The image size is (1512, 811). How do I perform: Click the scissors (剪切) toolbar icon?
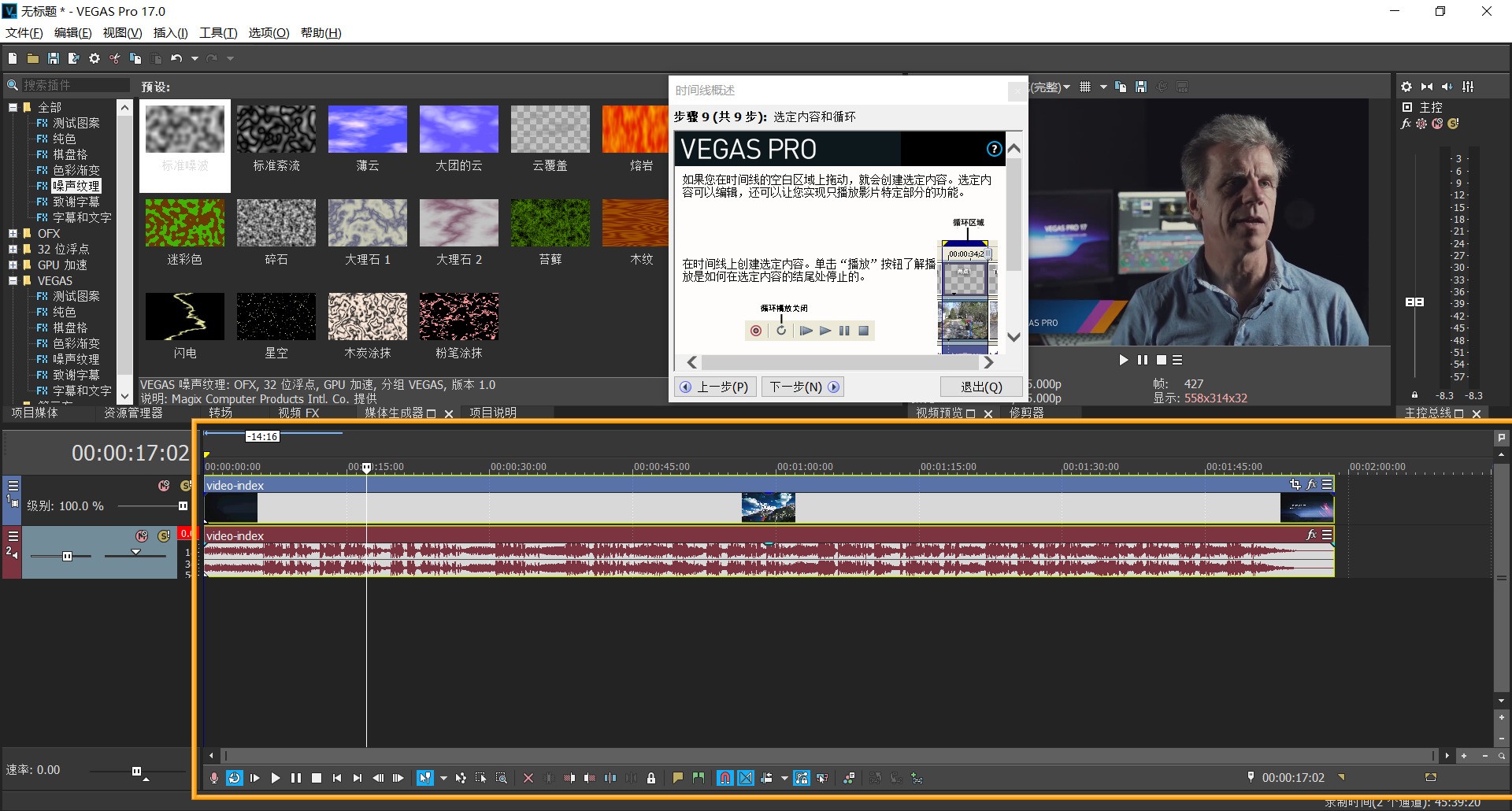114,57
